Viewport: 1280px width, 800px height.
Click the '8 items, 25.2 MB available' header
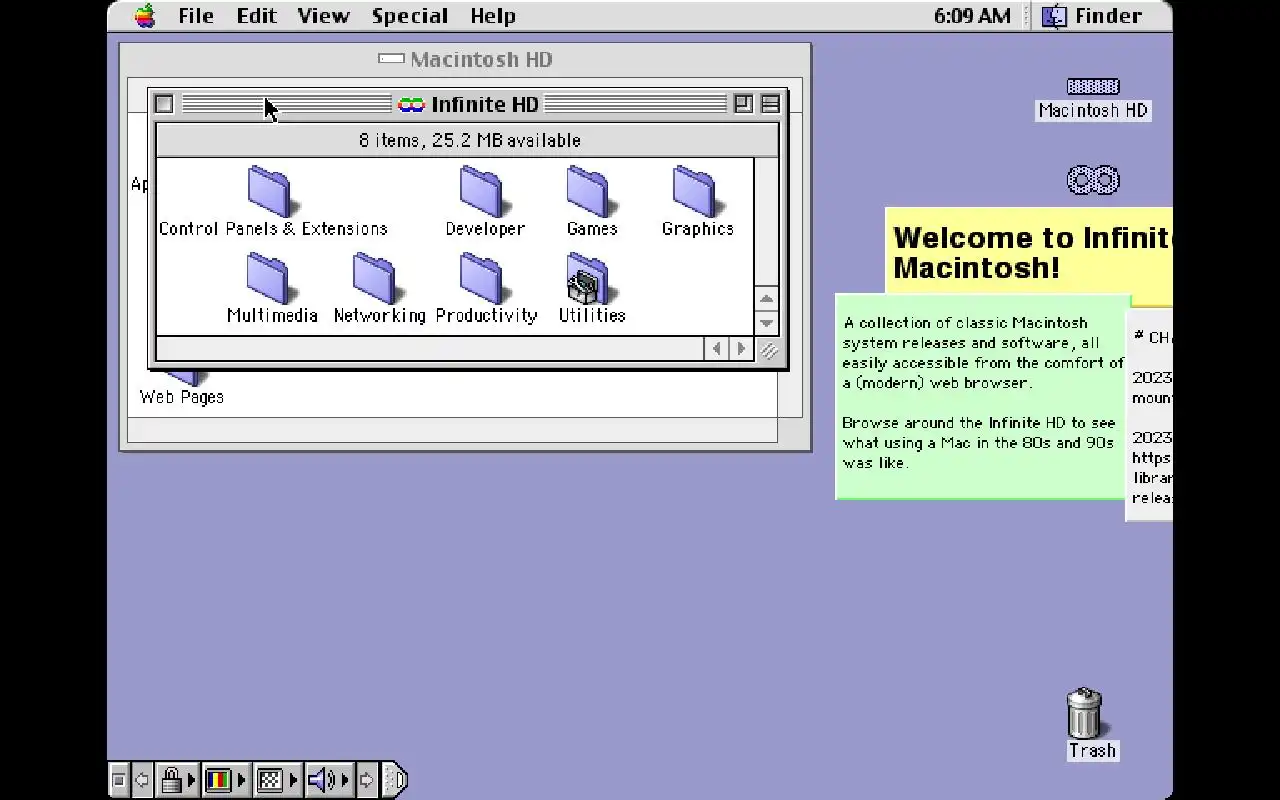coord(468,140)
